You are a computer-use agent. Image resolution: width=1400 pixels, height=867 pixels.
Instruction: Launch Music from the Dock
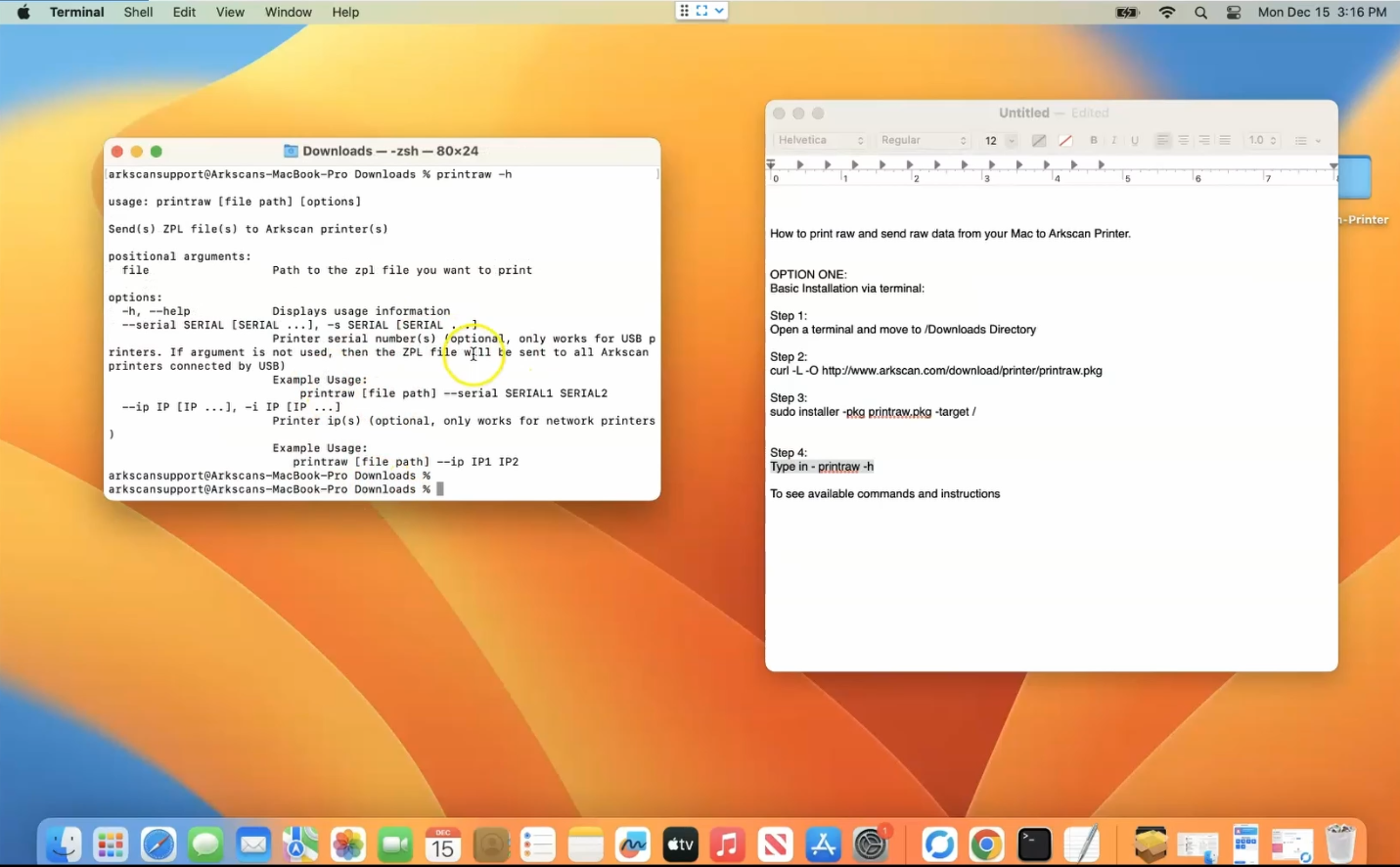click(728, 844)
